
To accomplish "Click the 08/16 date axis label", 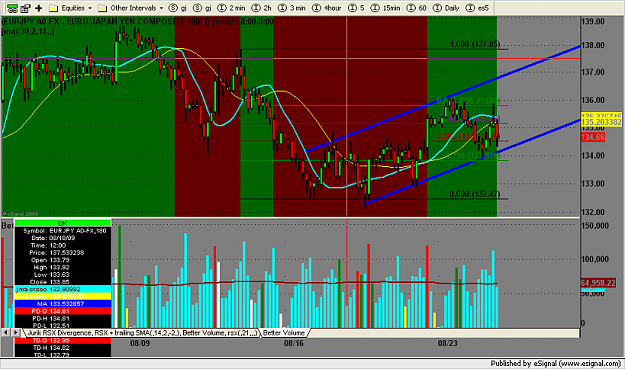I will tap(294, 343).
